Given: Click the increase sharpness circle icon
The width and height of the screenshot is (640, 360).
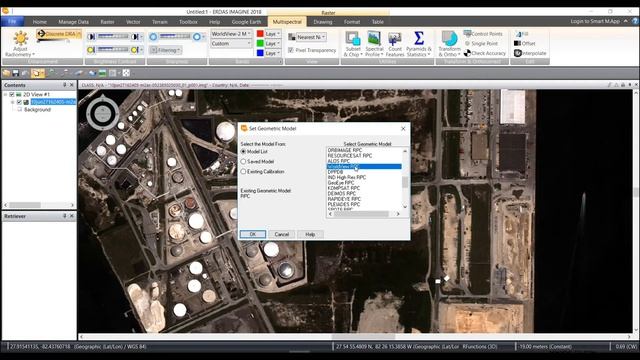Looking at the screenshot, I should (x=197, y=37).
